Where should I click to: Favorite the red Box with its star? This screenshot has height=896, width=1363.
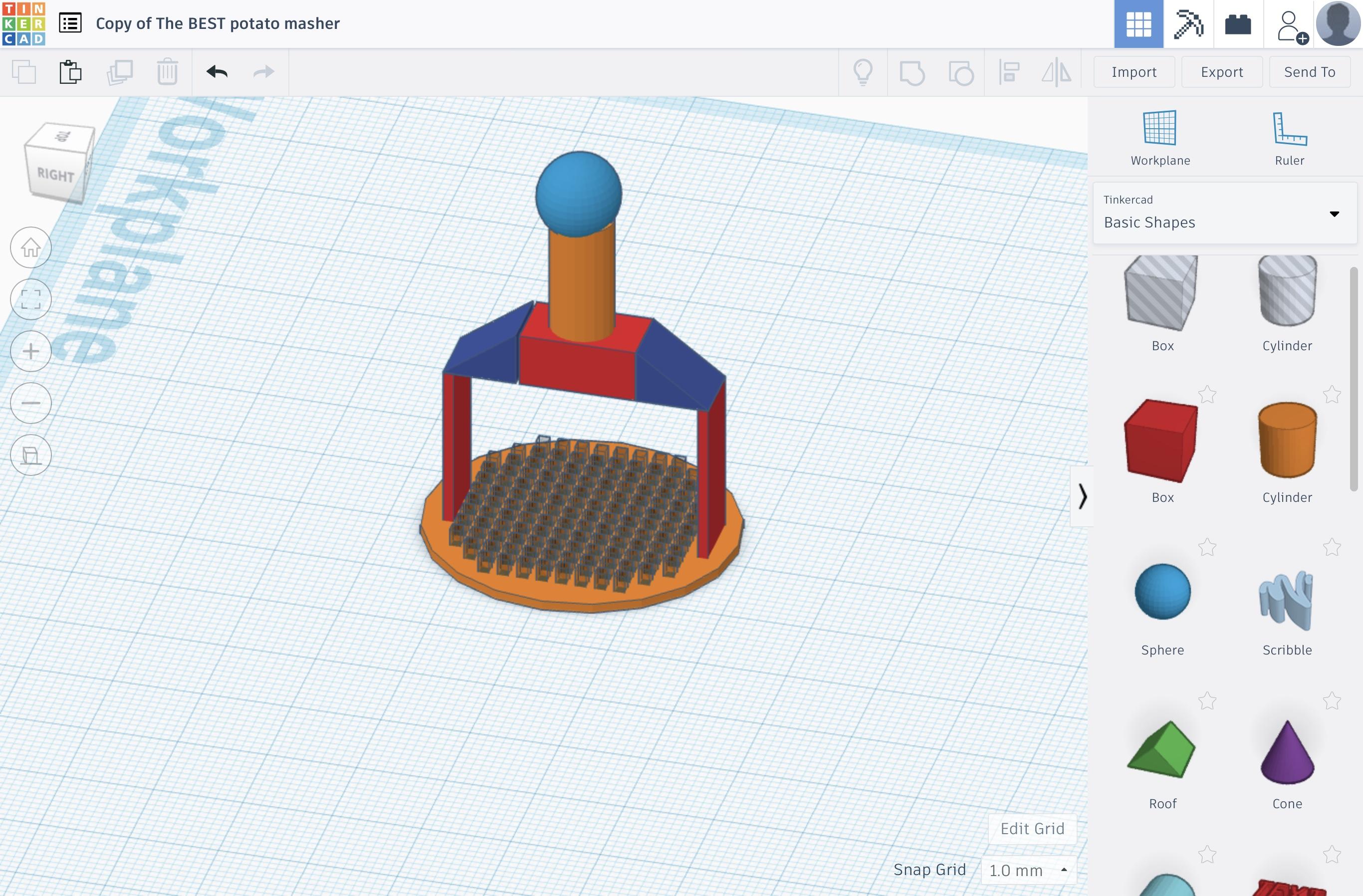pyautogui.click(x=1207, y=394)
